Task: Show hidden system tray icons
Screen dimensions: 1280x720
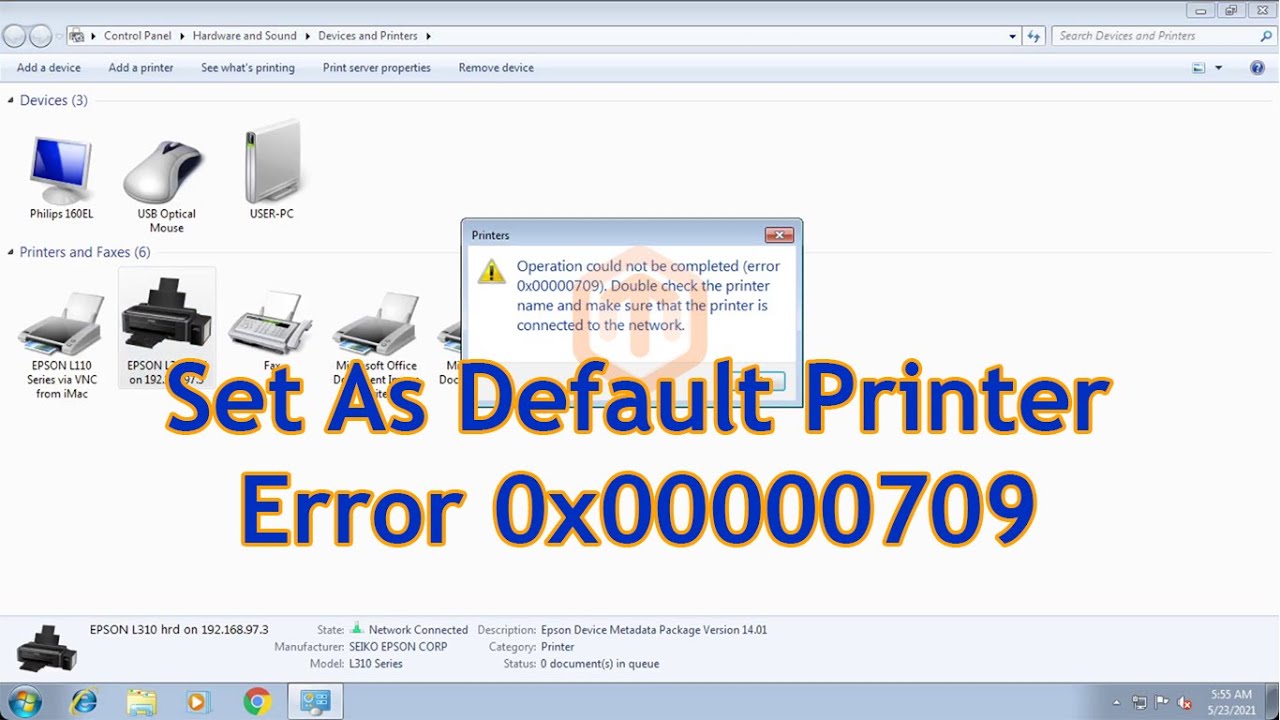Action: pos(1117,703)
